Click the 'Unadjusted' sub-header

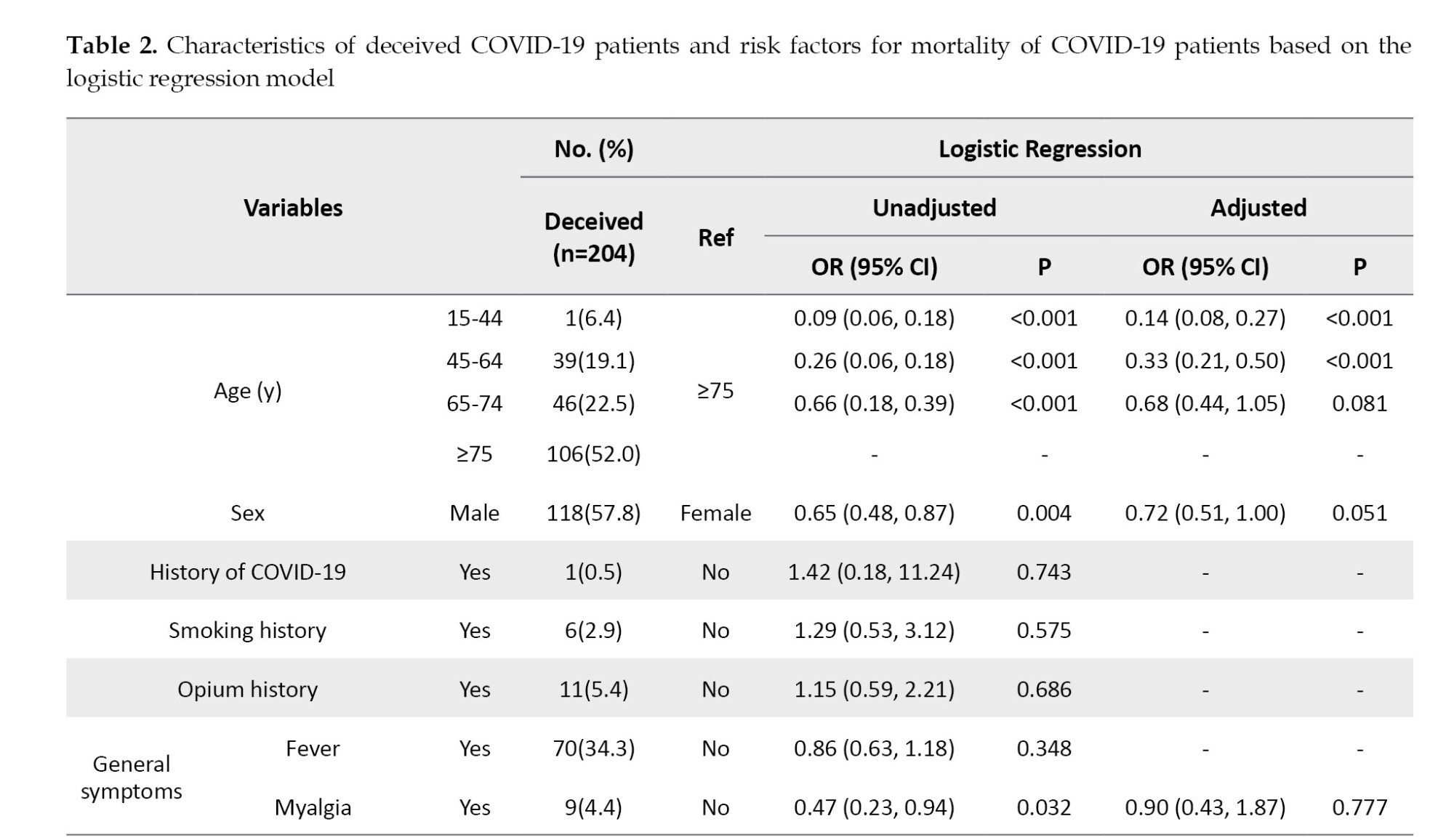(934, 208)
